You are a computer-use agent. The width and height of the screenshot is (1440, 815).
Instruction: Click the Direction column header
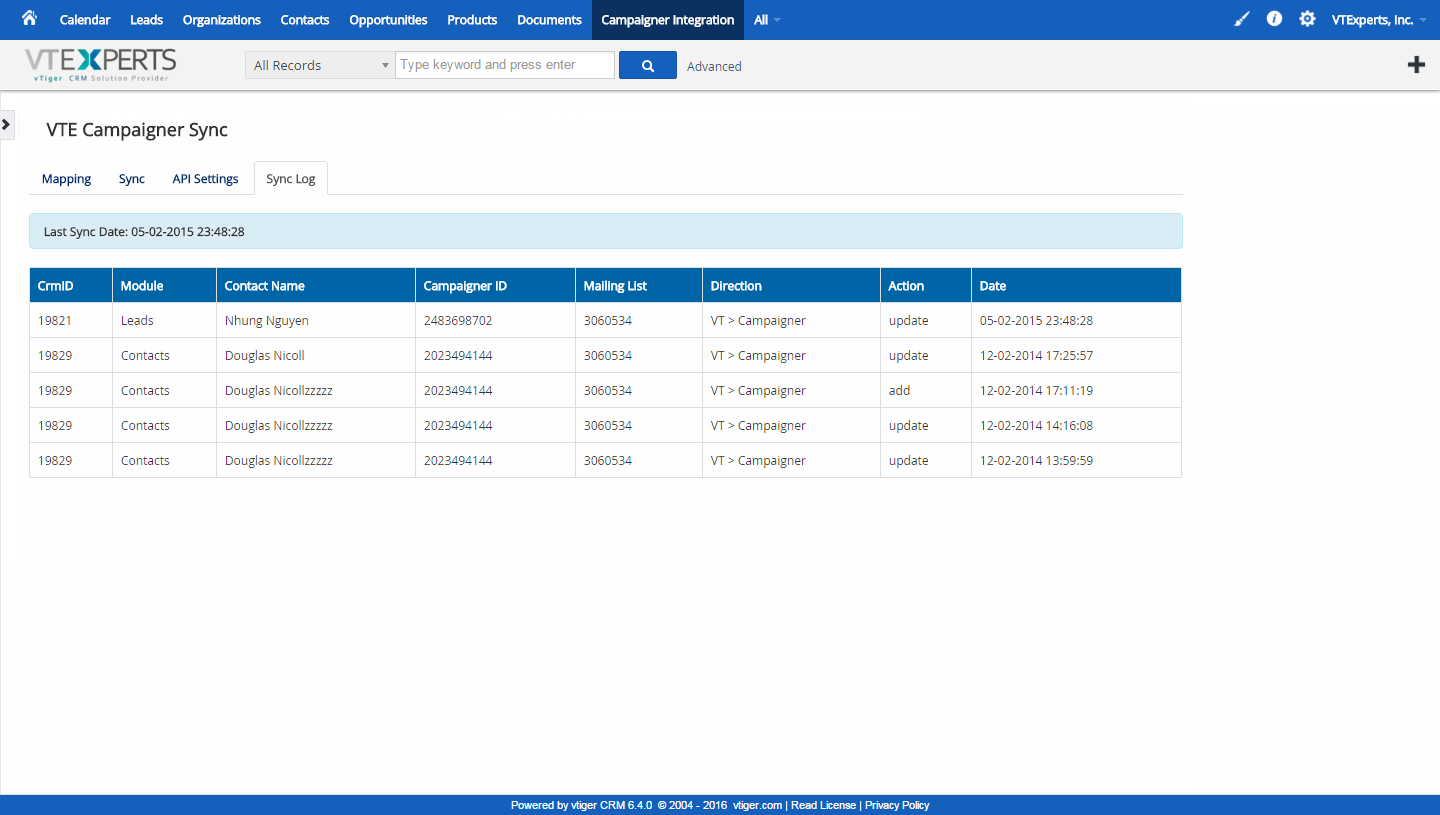click(791, 285)
